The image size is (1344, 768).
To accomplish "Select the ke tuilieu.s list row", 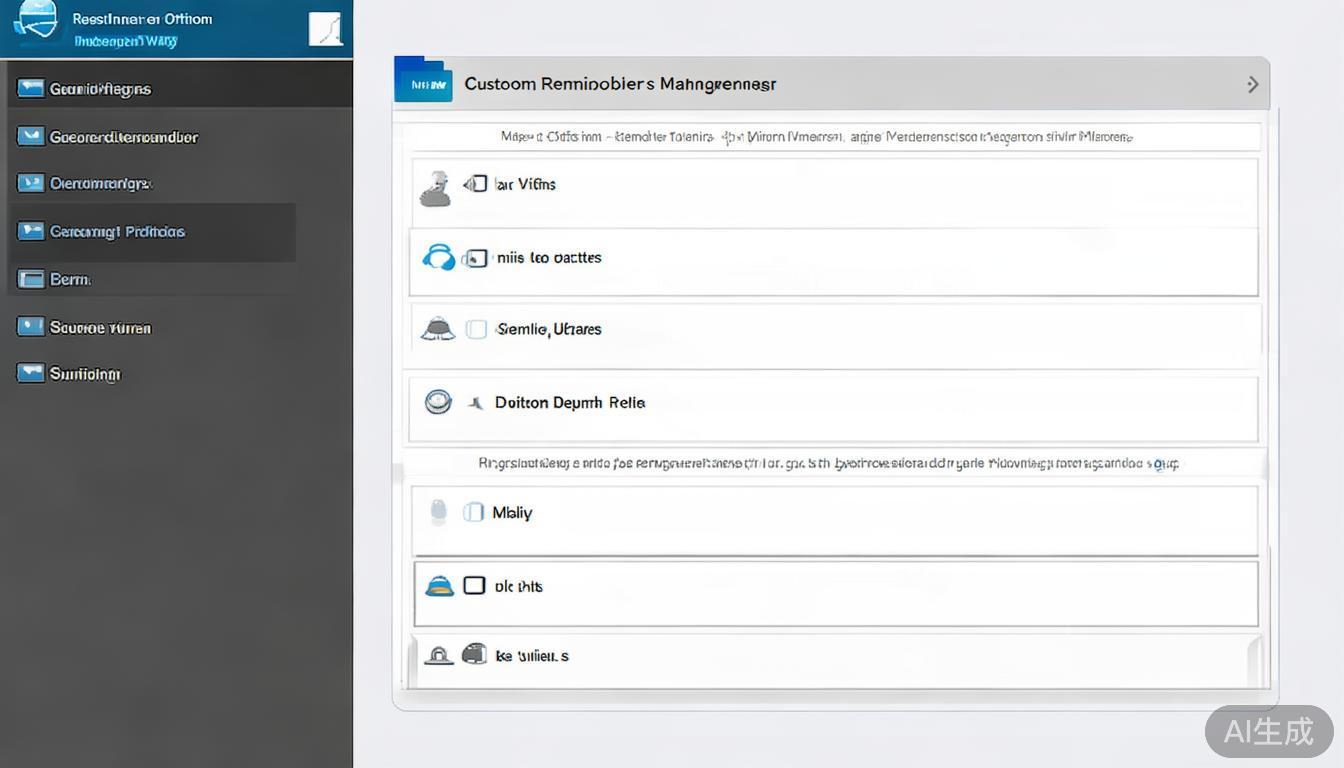I will click(835, 657).
